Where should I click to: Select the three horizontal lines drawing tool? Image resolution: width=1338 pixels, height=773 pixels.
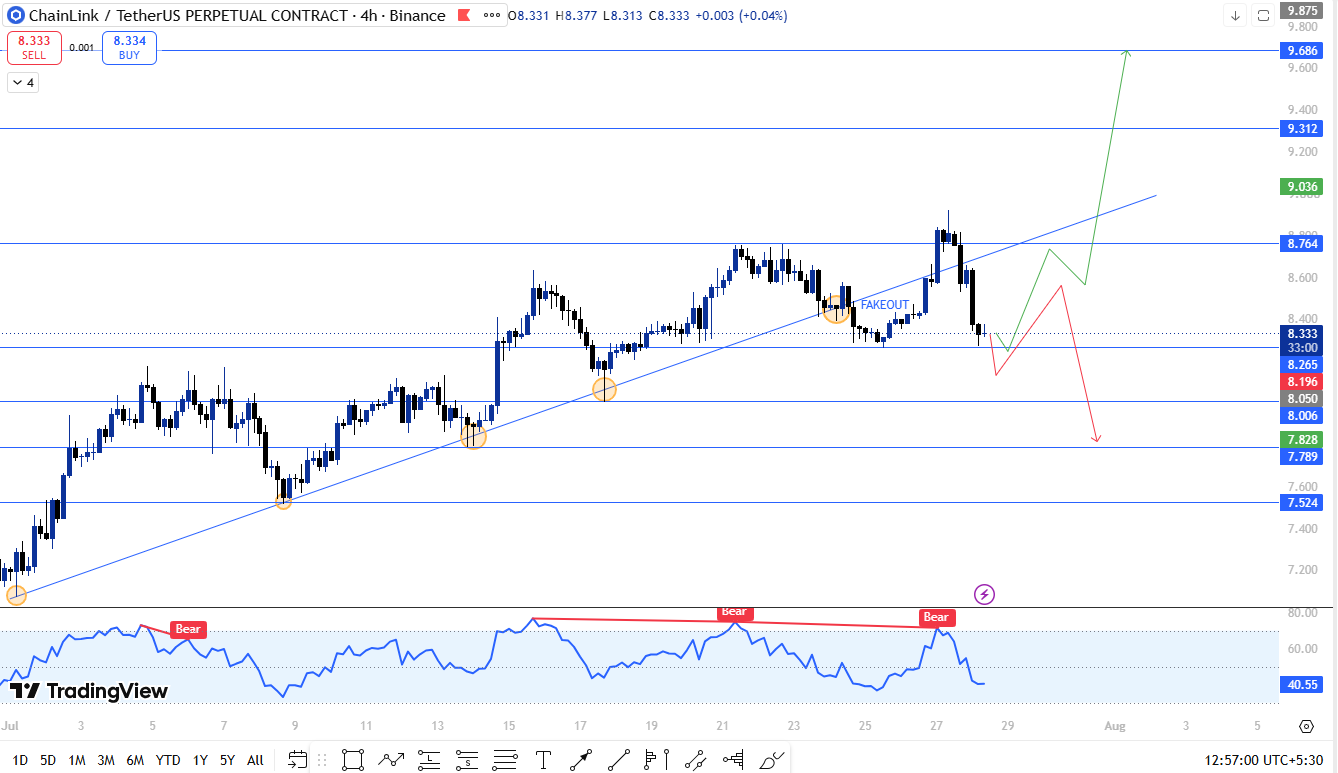[x=505, y=760]
